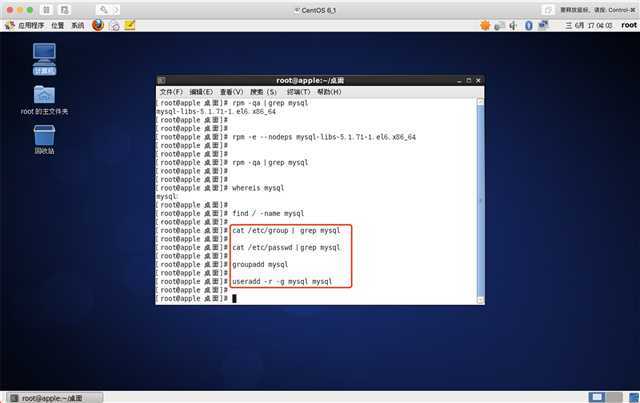The height and width of the screenshot is (403, 640).
Task: Click the VM snapshot button in the host toolbar
Action: click(x=64, y=10)
